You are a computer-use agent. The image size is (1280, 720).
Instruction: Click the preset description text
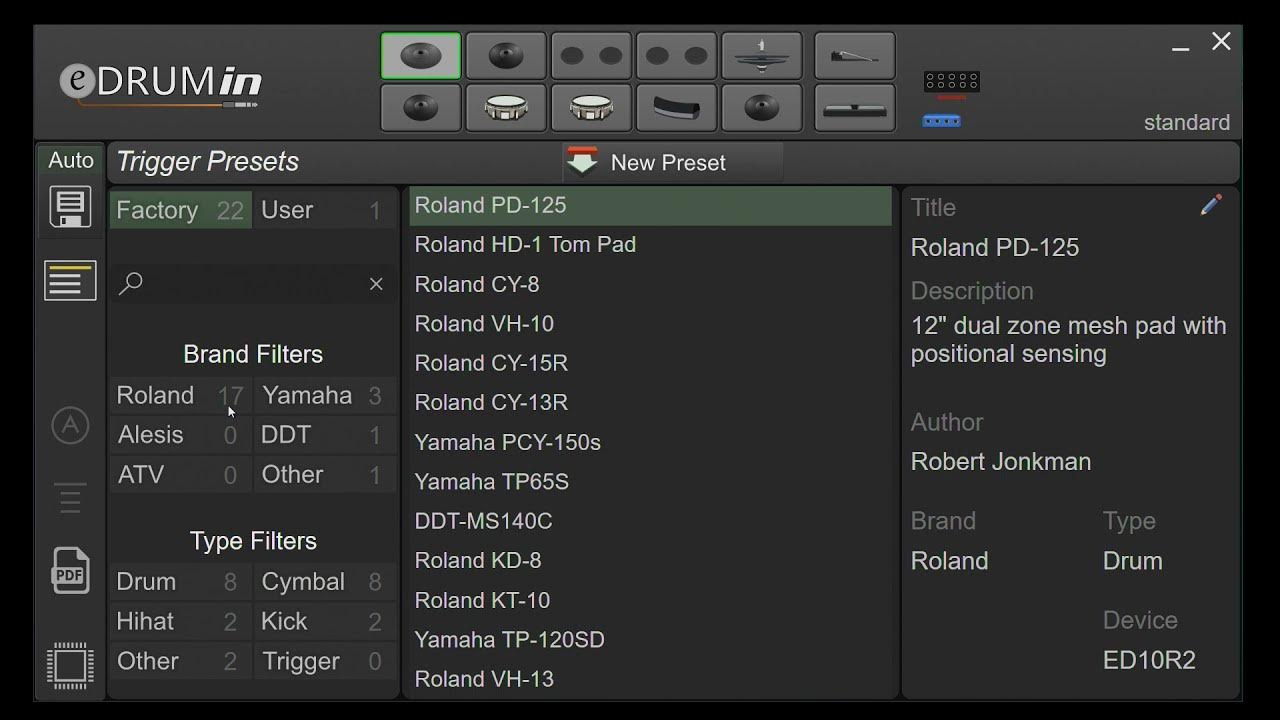[x=1068, y=340]
